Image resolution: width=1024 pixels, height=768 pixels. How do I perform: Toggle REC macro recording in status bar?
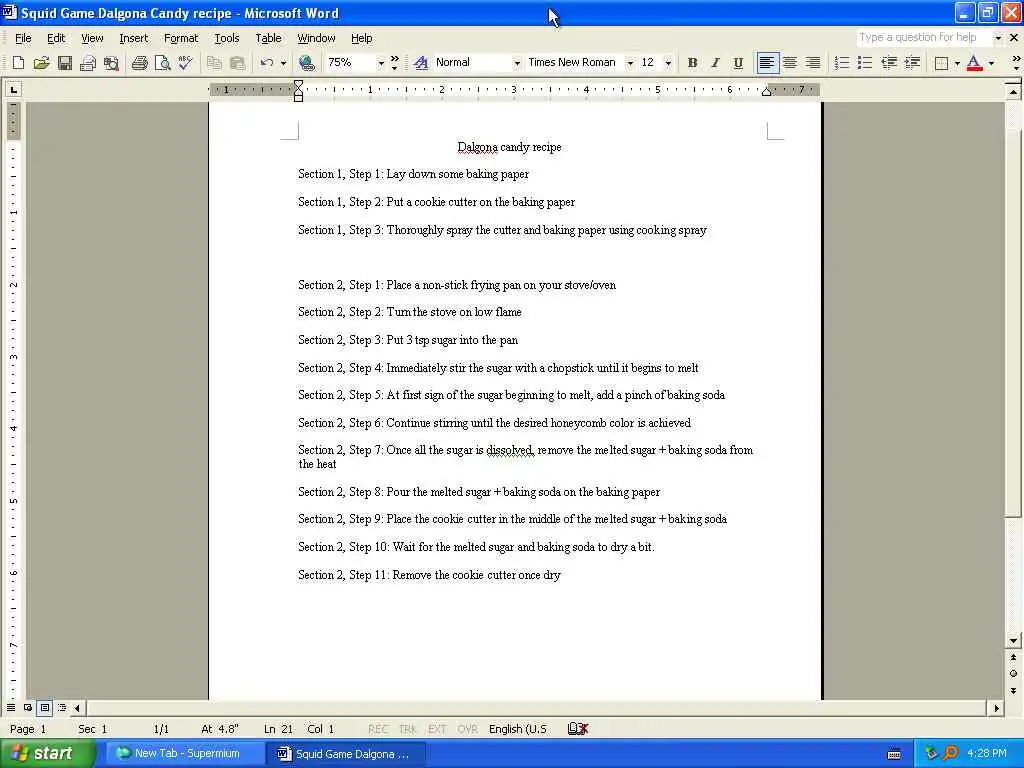(377, 729)
